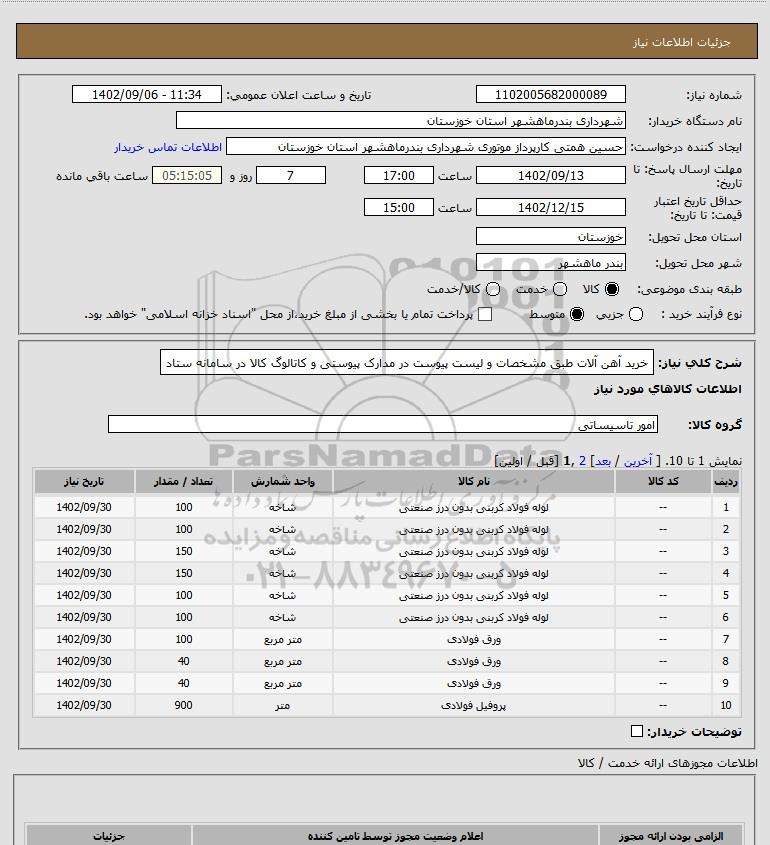The height and width of the screenshot is (845, 770).
Task: Select row 1 item name لوله فولاد کربنی
Action: coord(474,507)
